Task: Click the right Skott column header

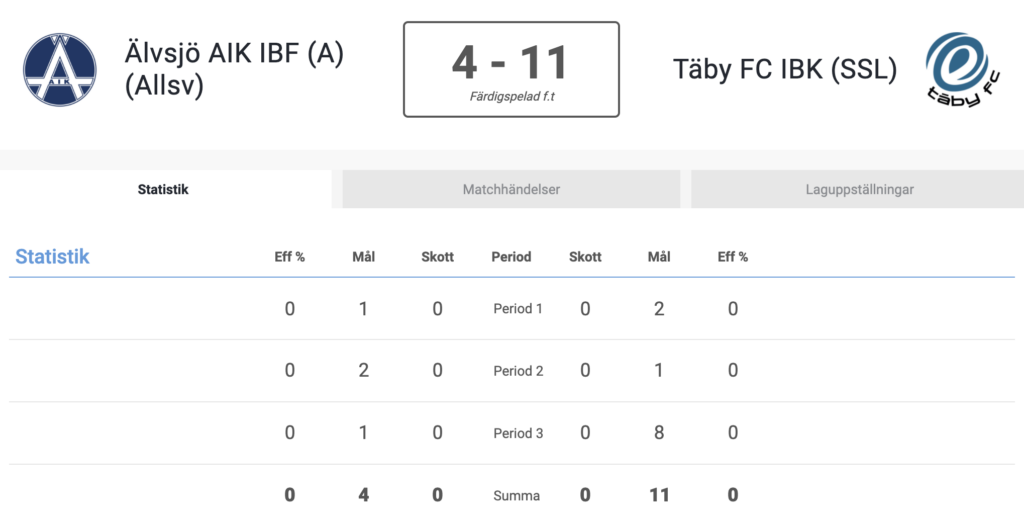Action: coord(585,257)
